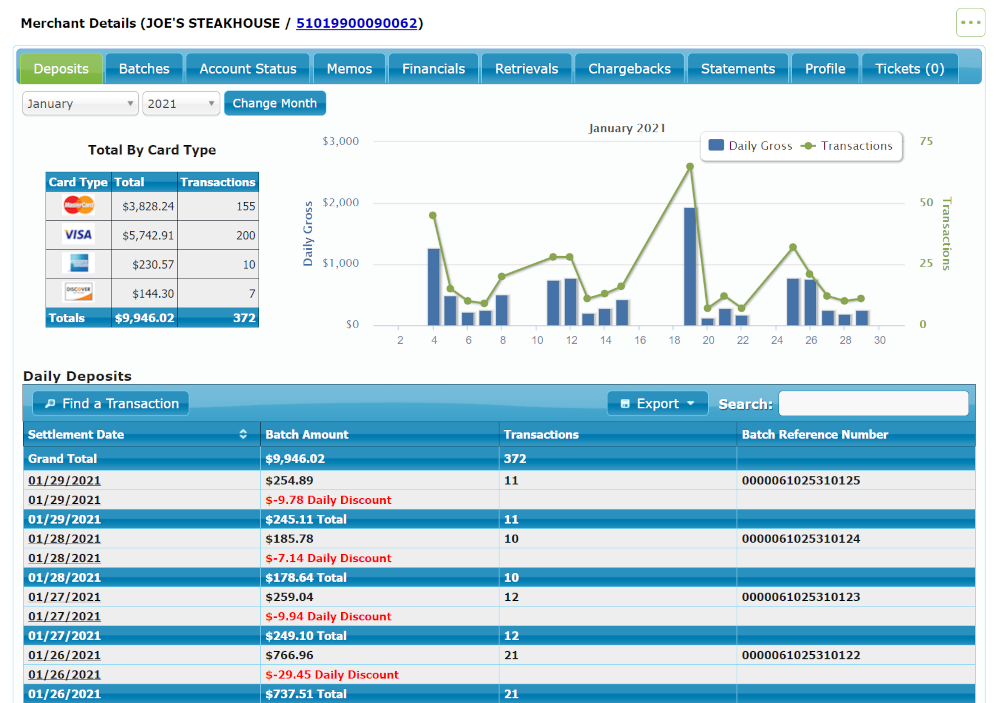
Task: Open the 01/27/2021 link beside $-9.94 discount
Action: 64,616
